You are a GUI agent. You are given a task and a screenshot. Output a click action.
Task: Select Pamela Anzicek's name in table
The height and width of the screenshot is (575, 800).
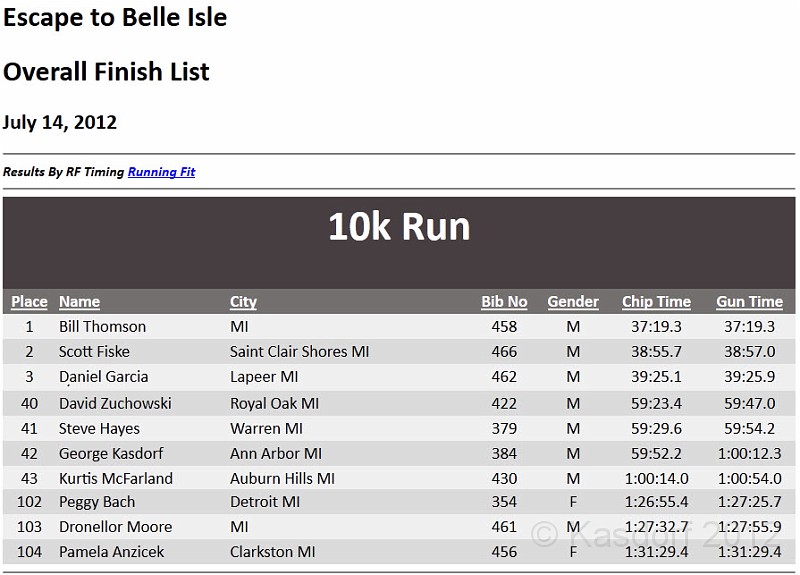pyautogui.click(x=112, y=552)
